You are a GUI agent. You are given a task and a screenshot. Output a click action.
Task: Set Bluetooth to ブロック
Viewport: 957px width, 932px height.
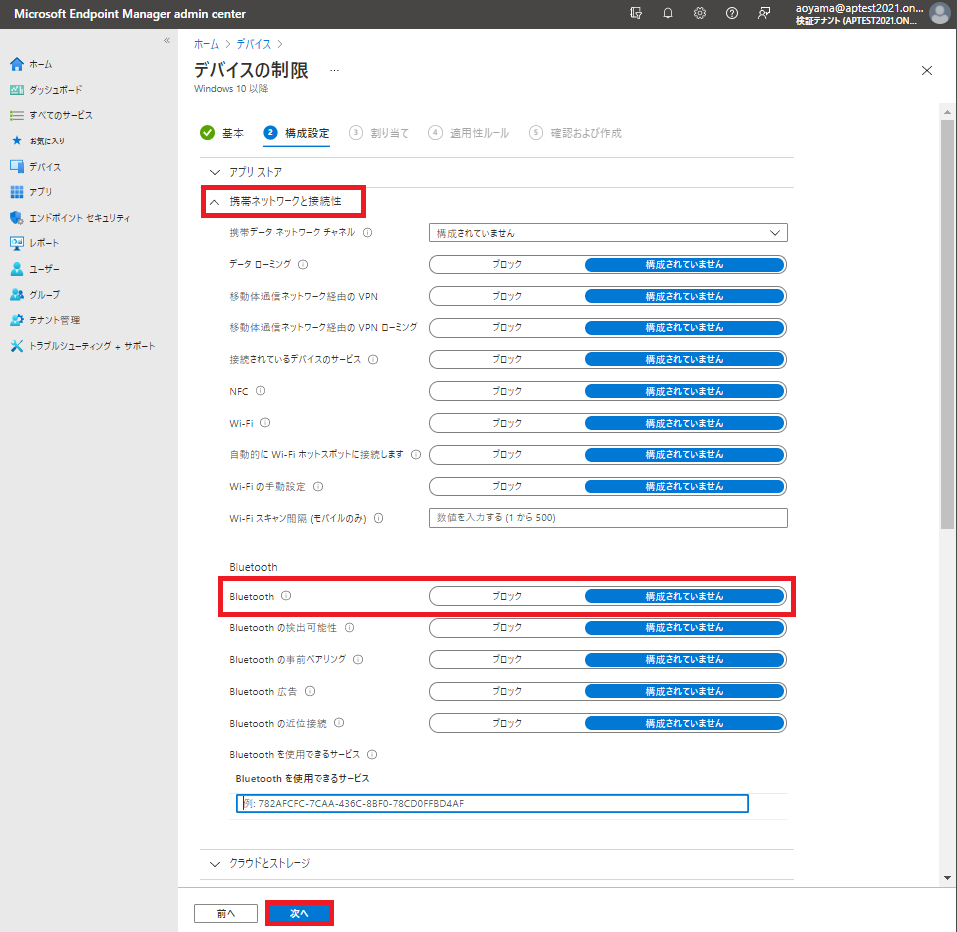coord(507,596)
